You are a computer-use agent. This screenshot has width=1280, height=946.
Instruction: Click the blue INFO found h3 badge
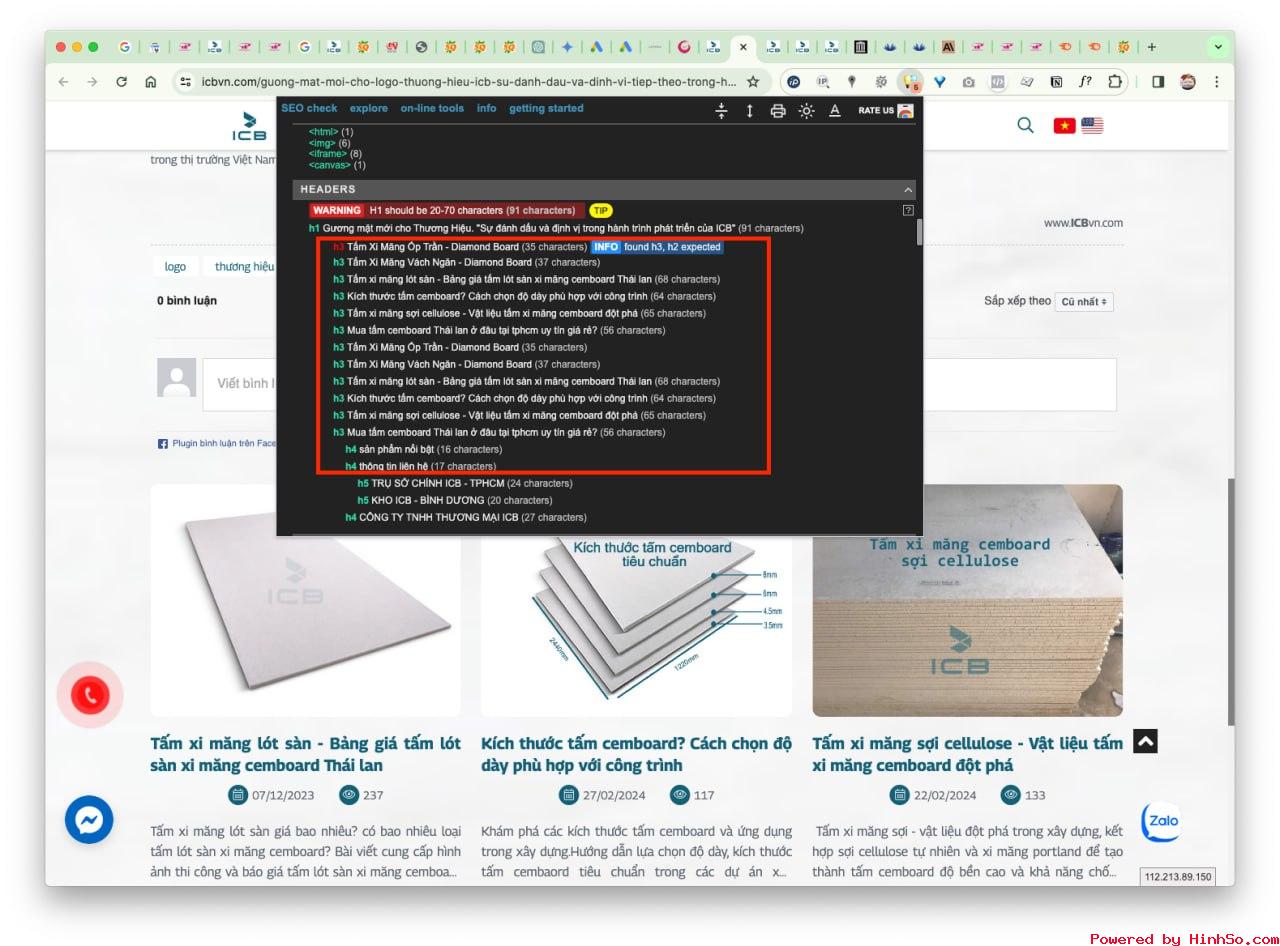pos(657,246)
